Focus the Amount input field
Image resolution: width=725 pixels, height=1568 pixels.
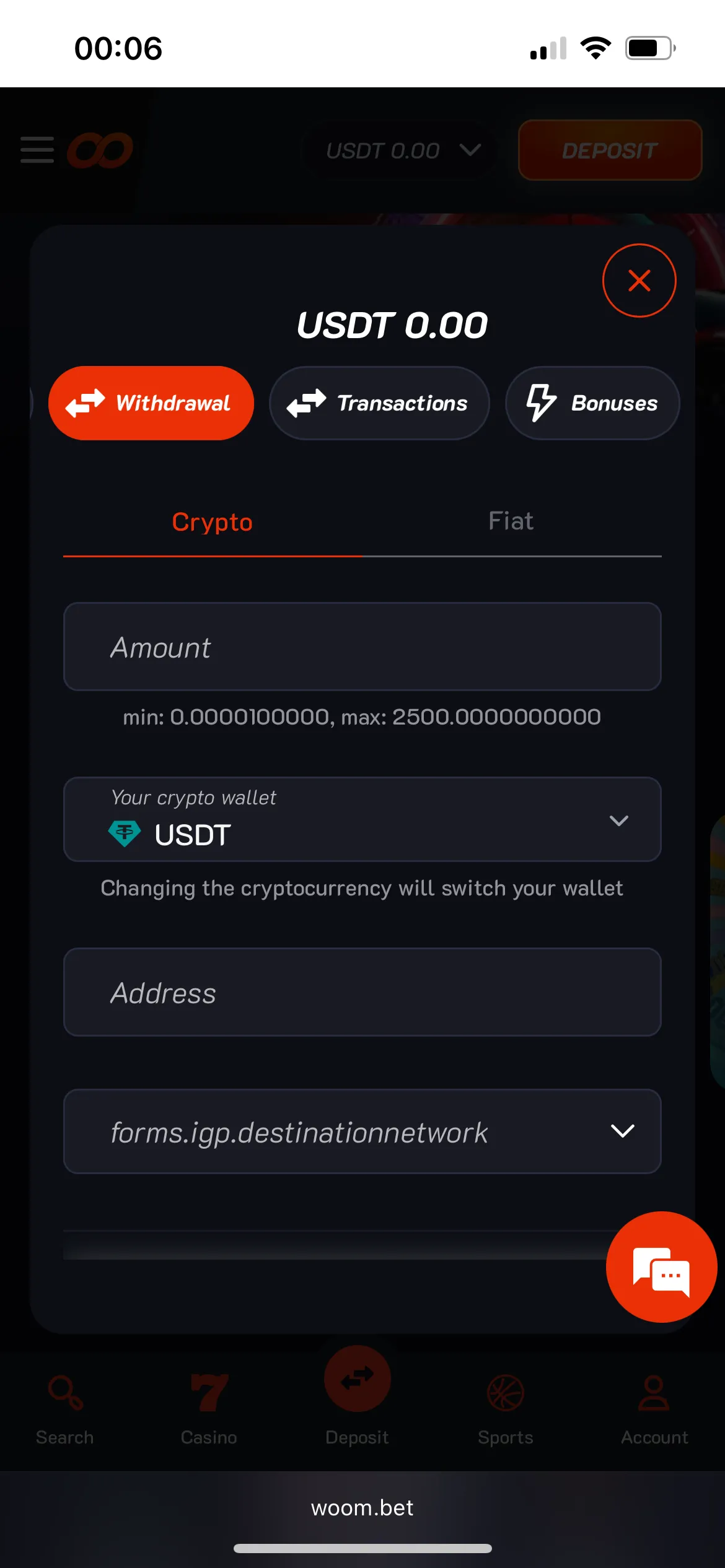[x=362, y=647]
